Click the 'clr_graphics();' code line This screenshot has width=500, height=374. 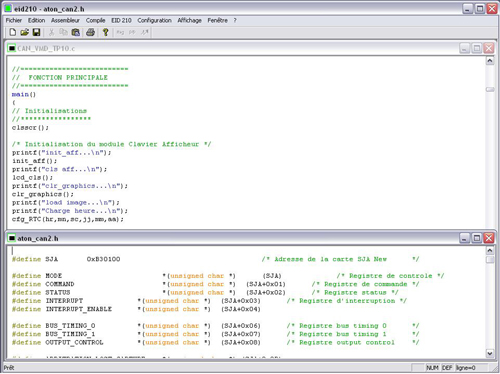pyautogui.click(x=43, y=194)
